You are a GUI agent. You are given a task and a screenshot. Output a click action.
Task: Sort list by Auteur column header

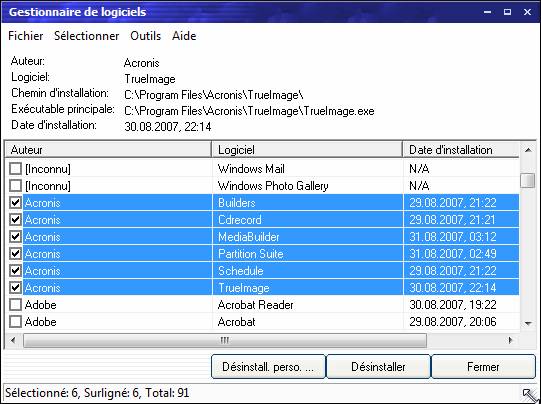[108, 150]
